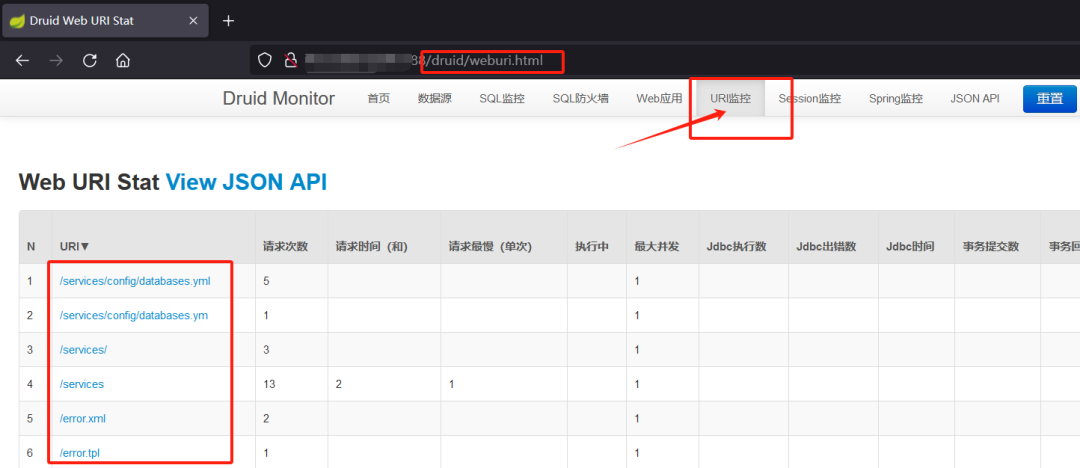Image resolution: width=1080 pixels, height=468 pixels.
Task: Sort by the Jdbc执行数 column header
Action: click(737, 246)
